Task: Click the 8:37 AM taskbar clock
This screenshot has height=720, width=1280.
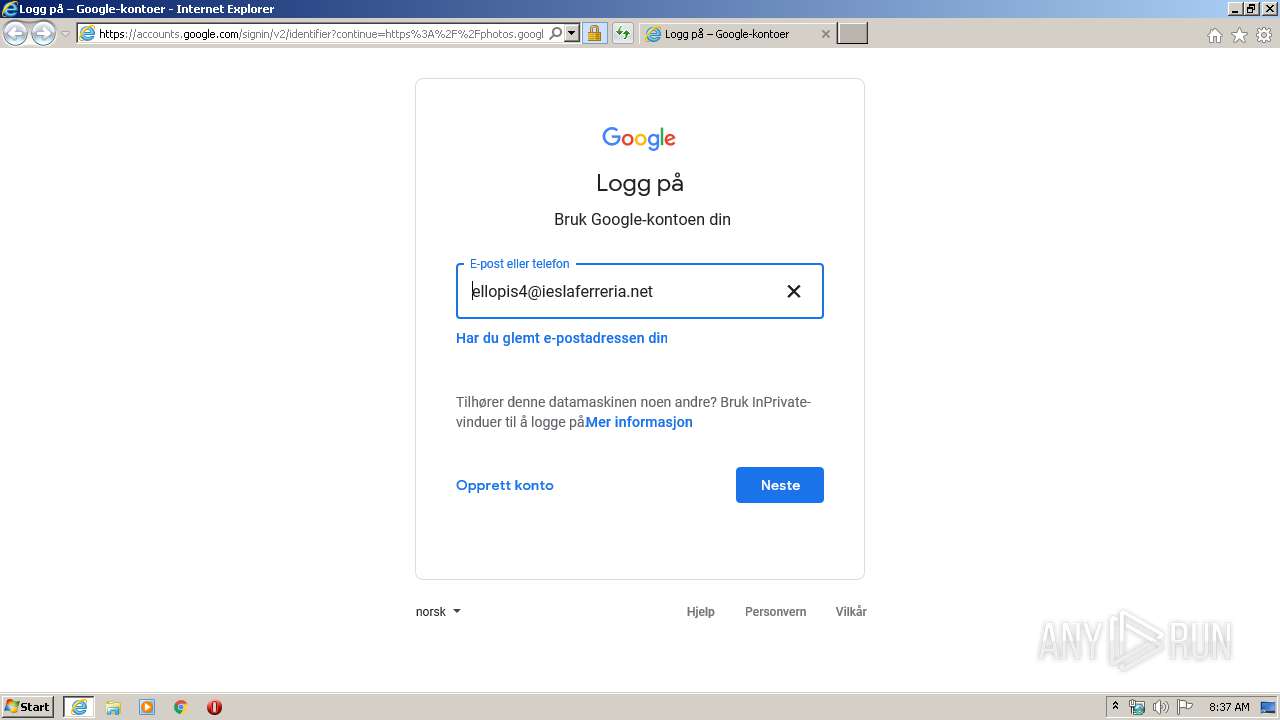Action: pos(1229,707)
